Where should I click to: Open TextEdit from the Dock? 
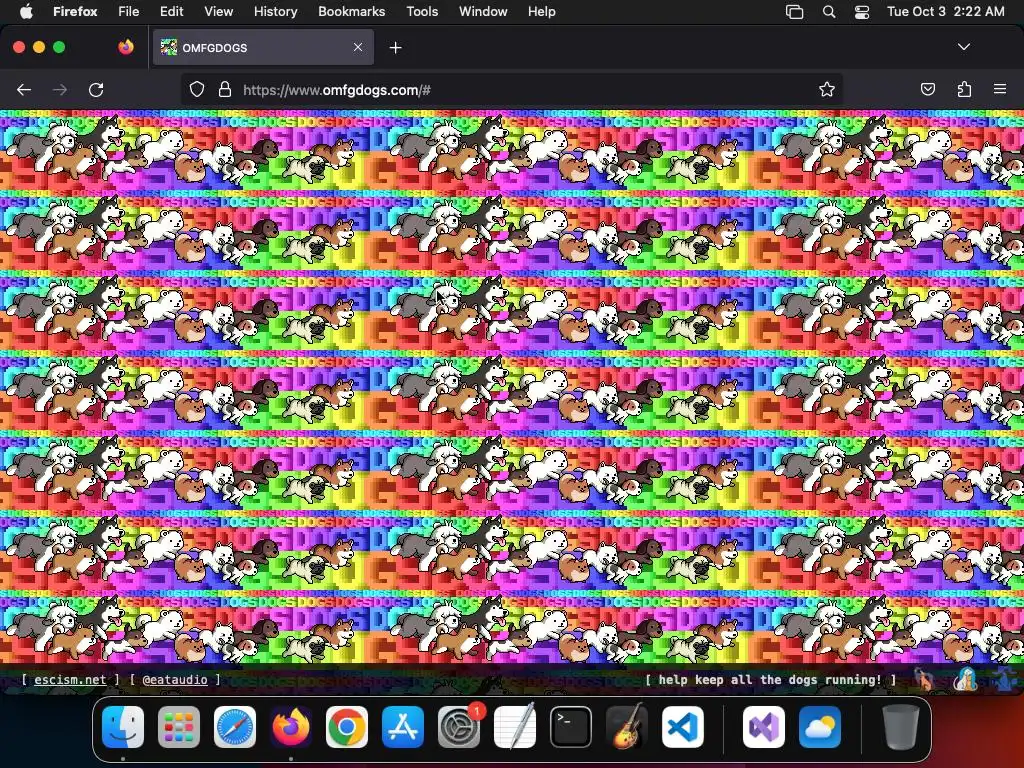[x=515, y=727]
